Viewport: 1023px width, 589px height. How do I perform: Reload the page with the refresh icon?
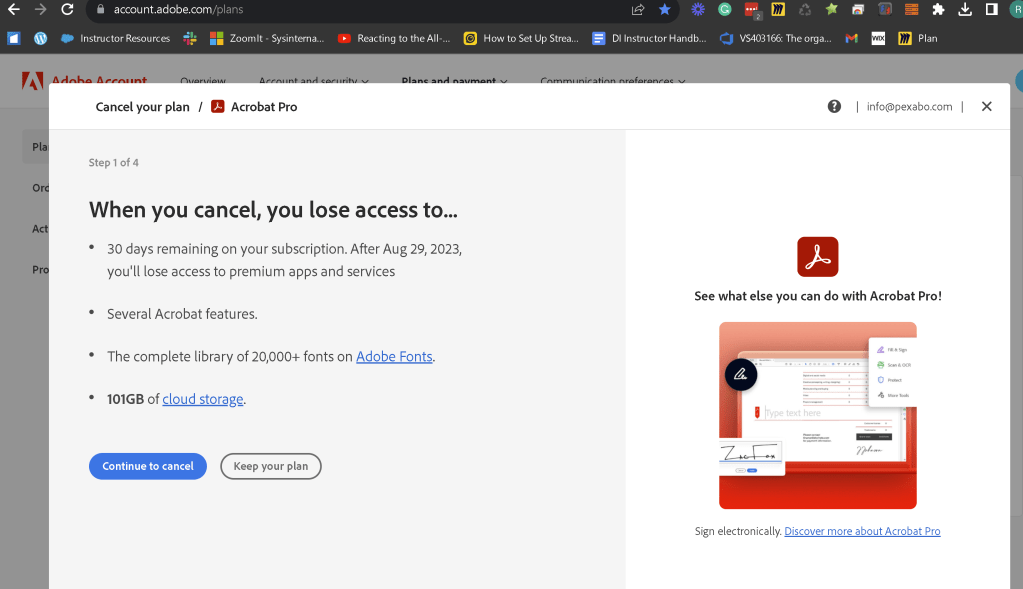(x=67, y=9)
